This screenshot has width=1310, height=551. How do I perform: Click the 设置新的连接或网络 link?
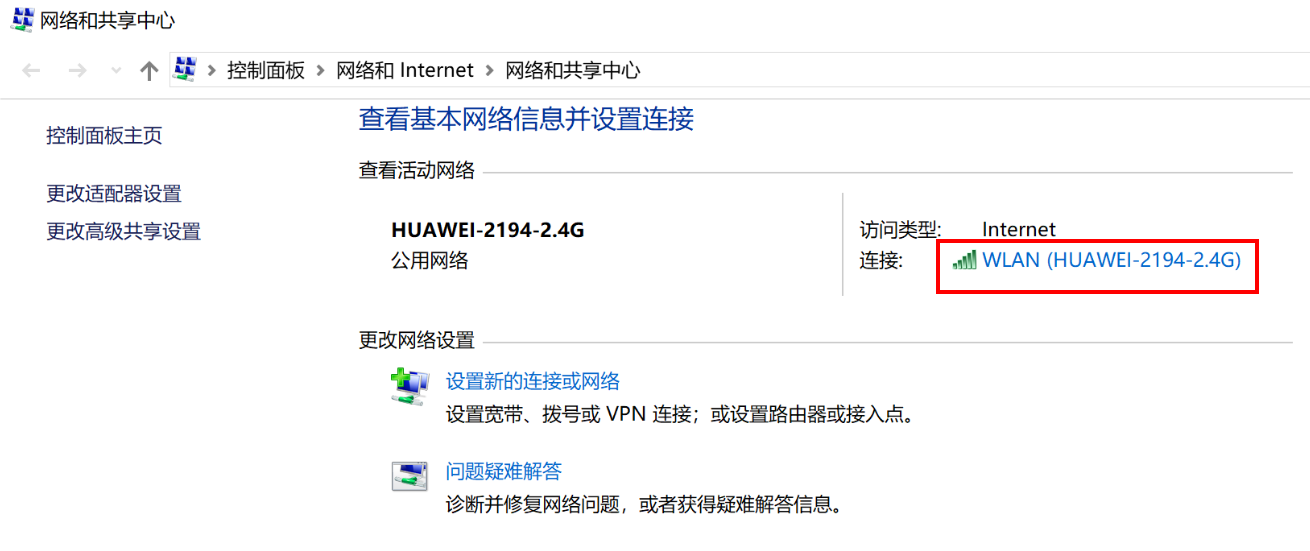533,381
